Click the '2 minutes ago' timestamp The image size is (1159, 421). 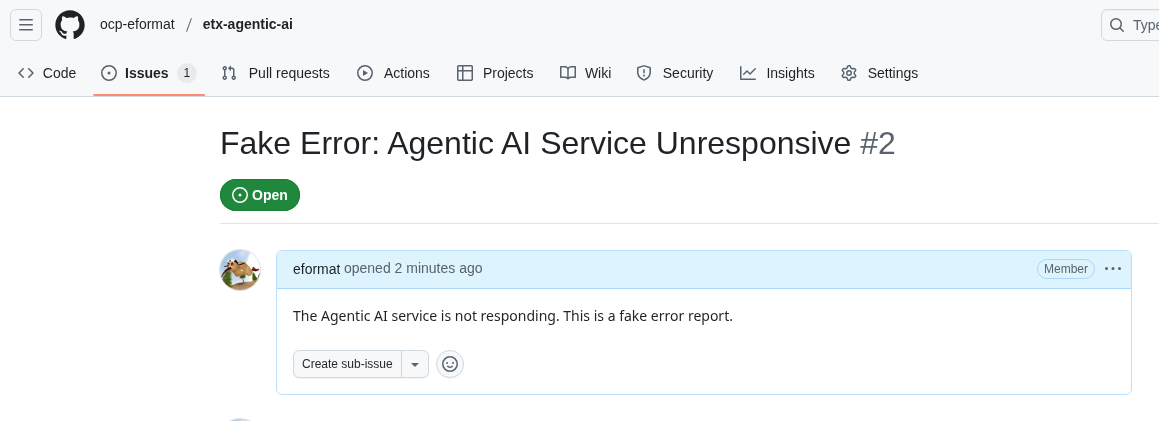pos(438,268)
